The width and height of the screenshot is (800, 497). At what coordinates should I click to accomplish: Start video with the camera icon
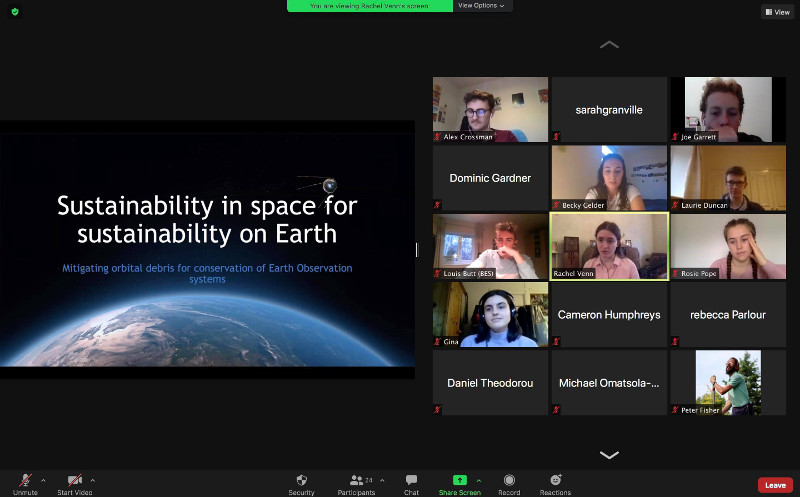(74, 481)
